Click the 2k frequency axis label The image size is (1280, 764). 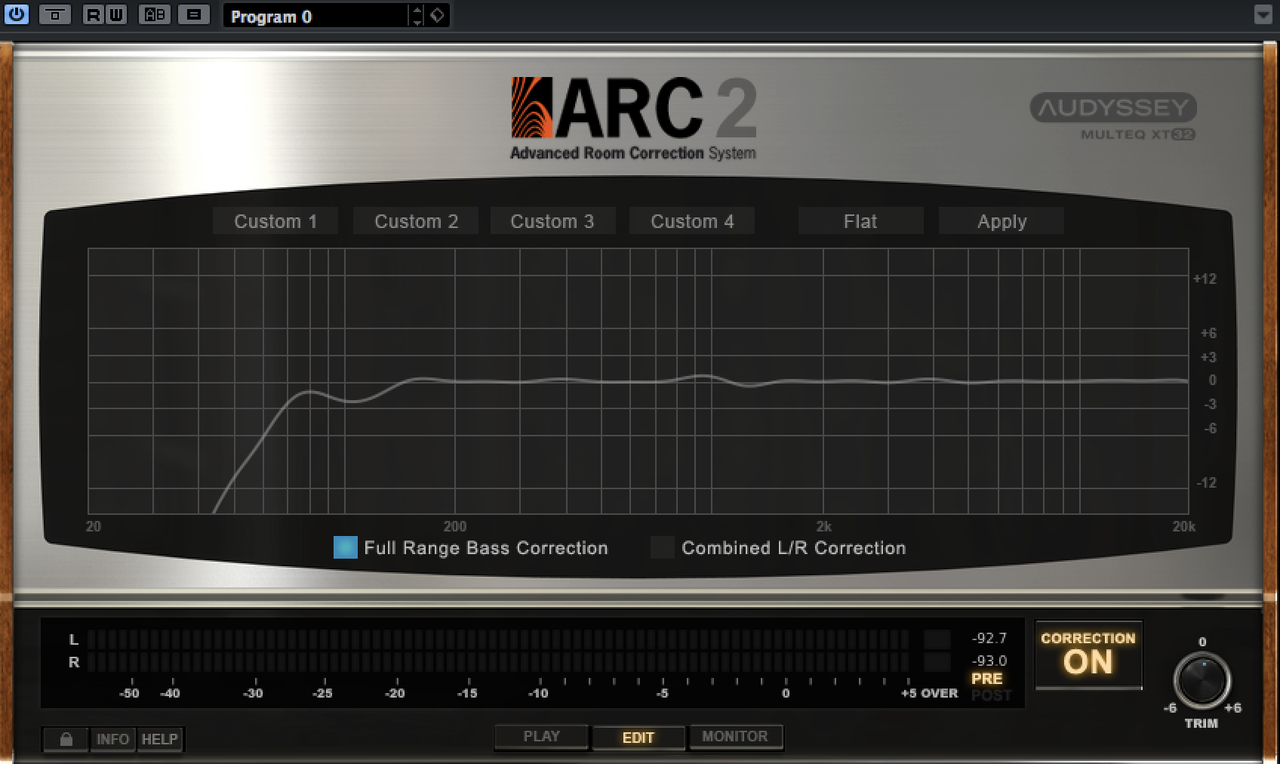[824, 527]
